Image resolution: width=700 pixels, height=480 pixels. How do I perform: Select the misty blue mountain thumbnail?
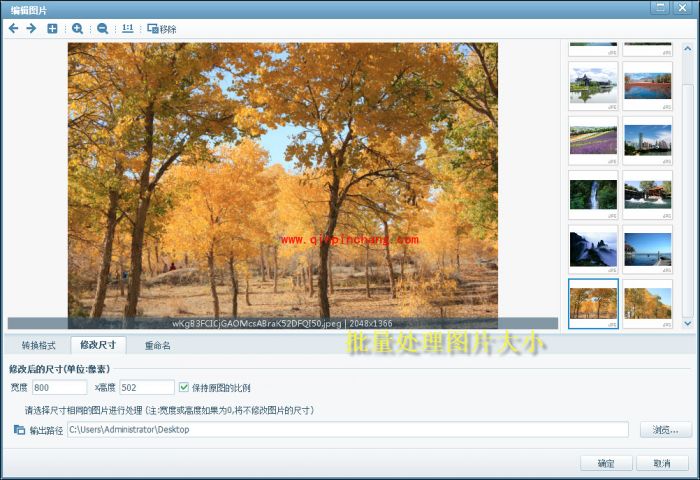pos(593,250)
